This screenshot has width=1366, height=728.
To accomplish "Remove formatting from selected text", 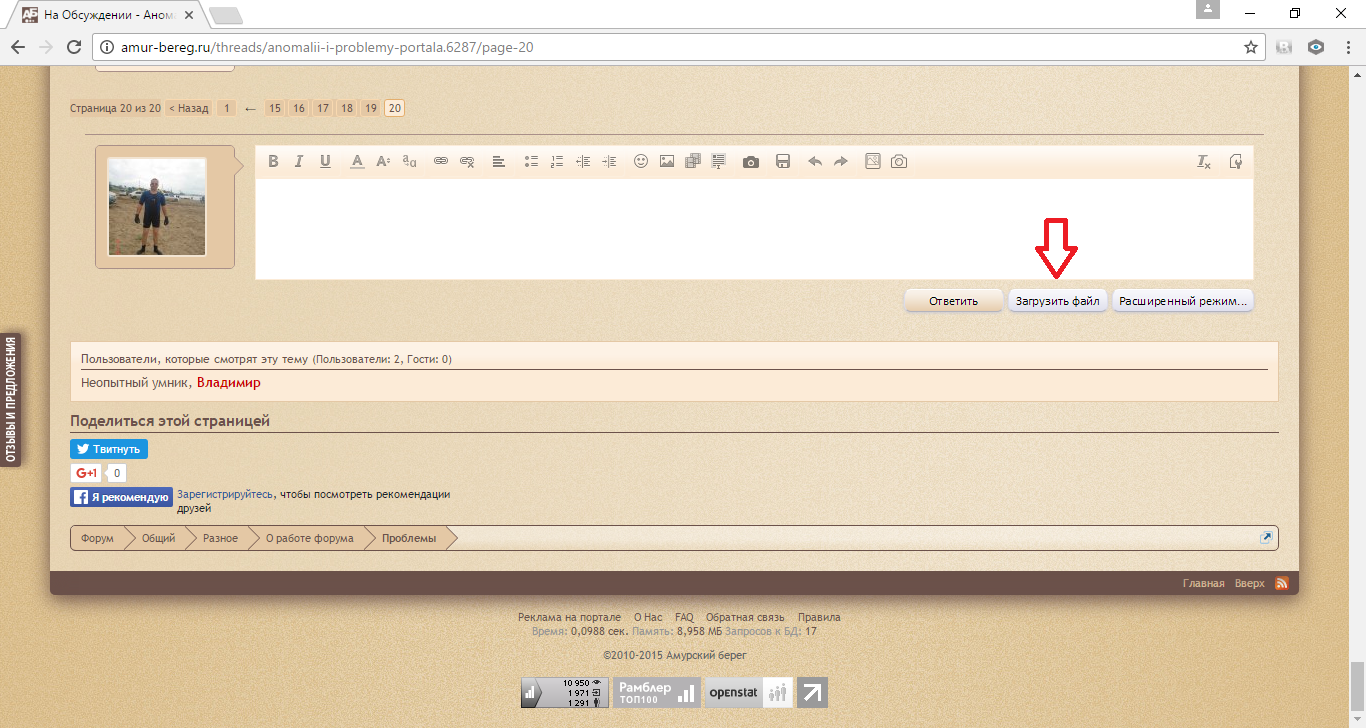I will coord(1204,162).
